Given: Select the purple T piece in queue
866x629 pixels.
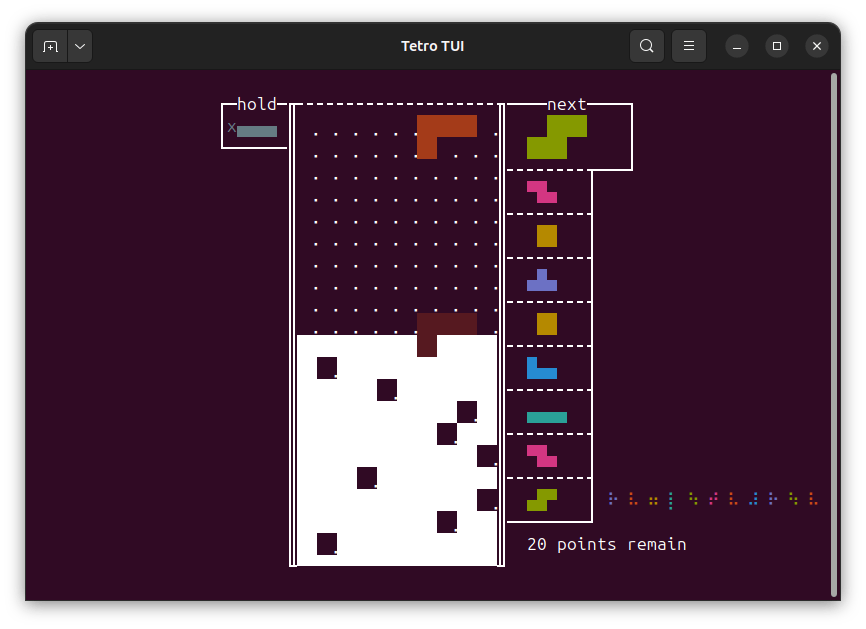Looking at the screenshot, I should point(542,280).
